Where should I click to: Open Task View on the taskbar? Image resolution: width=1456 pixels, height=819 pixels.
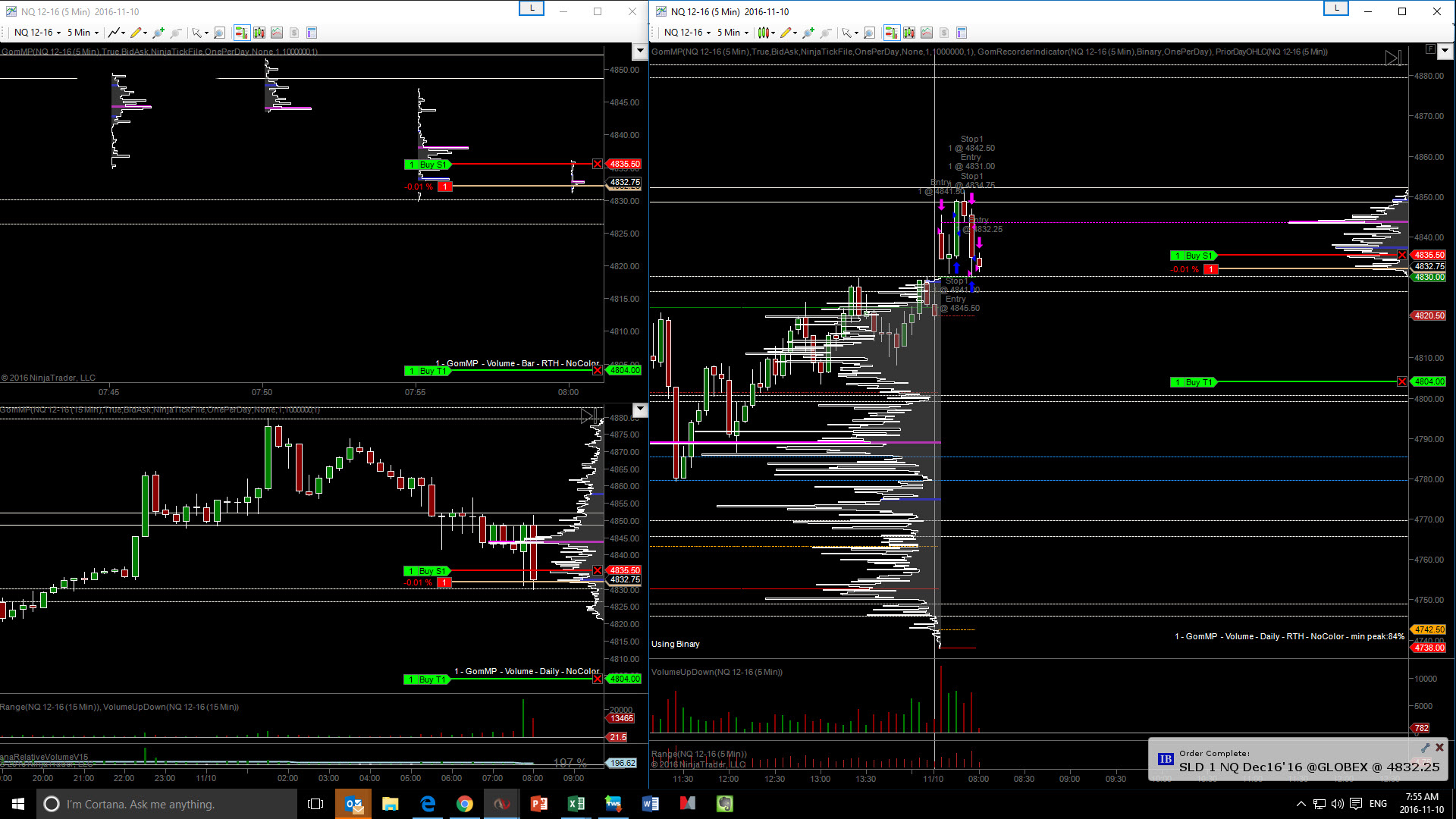pyautogui.click(x=315, y=804)
